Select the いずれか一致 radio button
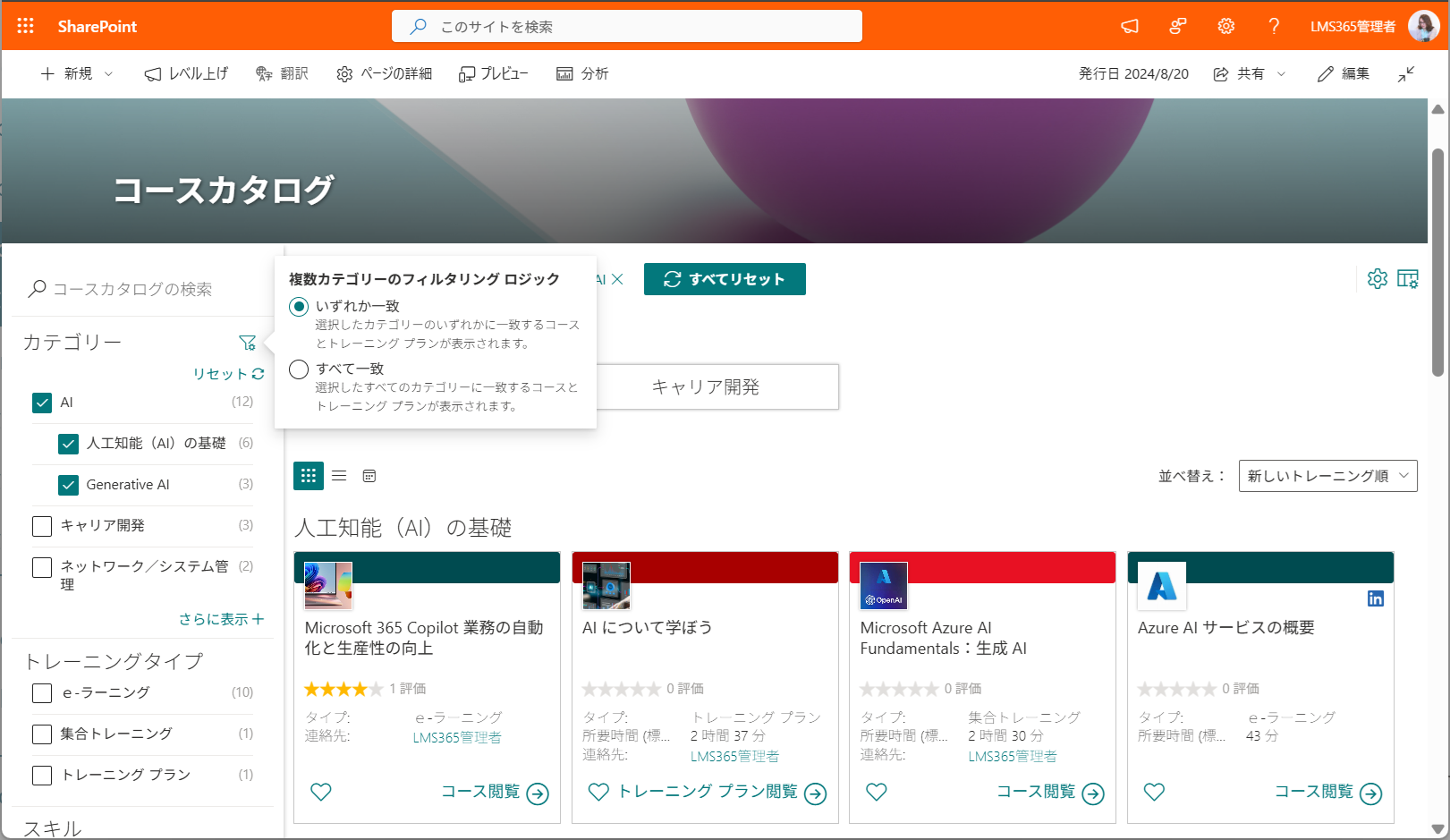Image resolution: width=1450 pixels, height=840 pixels. pos(299,307)
